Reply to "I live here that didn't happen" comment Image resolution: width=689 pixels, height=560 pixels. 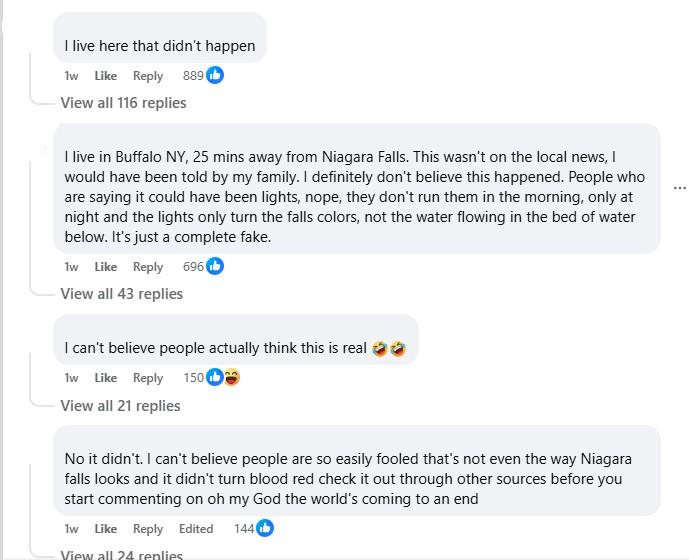(x=148, y=76)
